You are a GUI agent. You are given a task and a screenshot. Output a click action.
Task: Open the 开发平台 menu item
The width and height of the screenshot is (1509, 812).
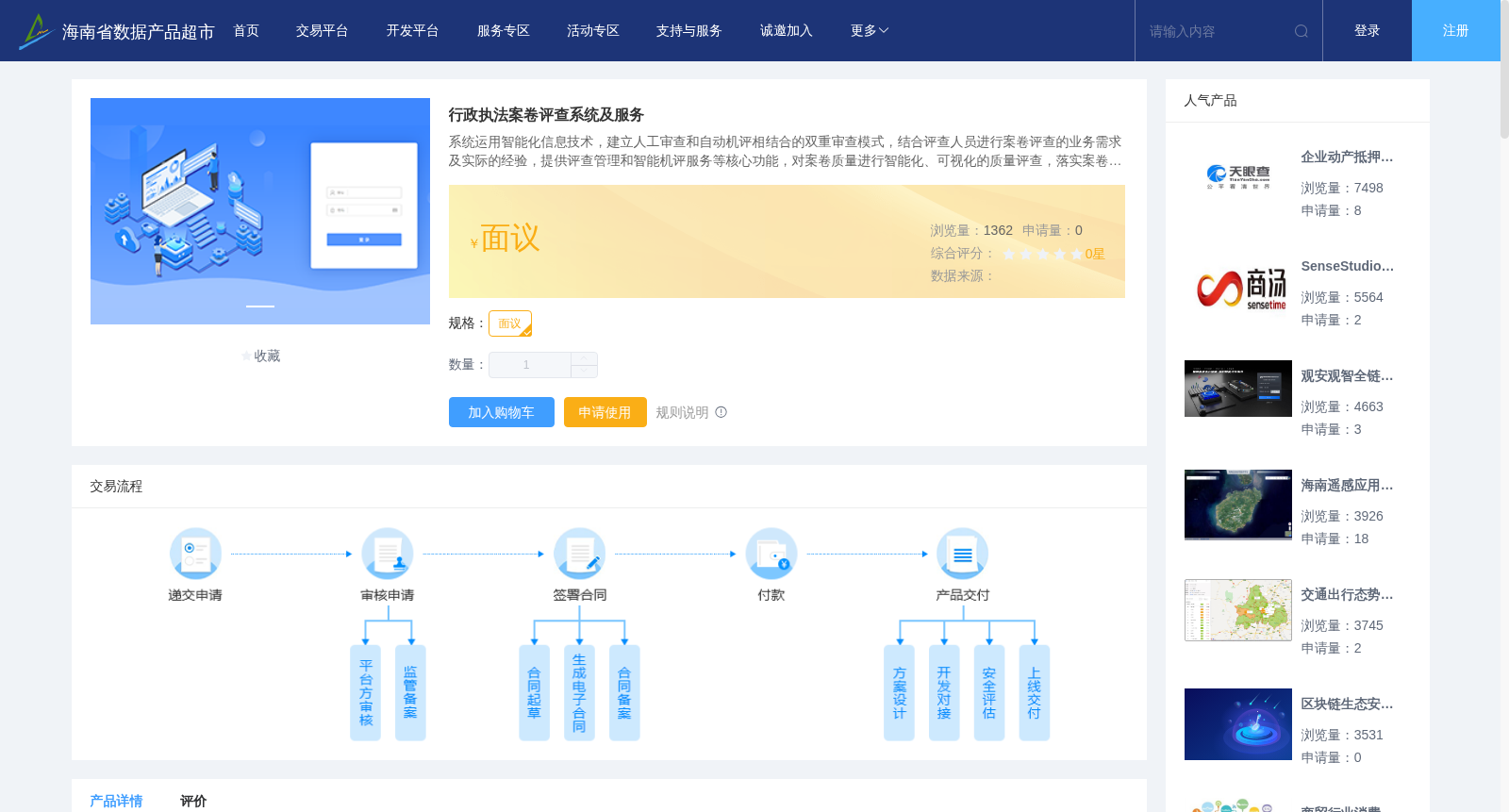point(412,31)
